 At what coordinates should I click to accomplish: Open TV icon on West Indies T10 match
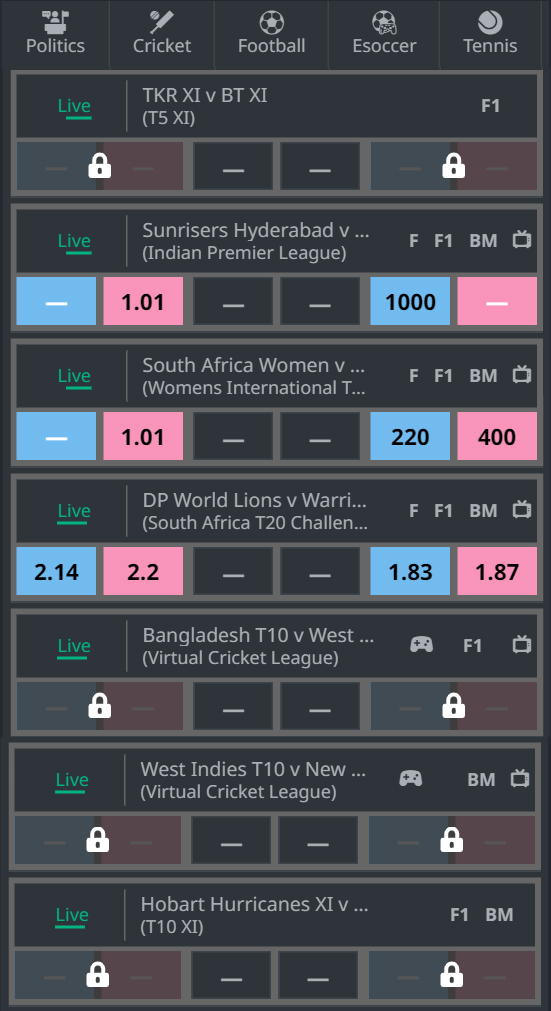tap(519, 779)
